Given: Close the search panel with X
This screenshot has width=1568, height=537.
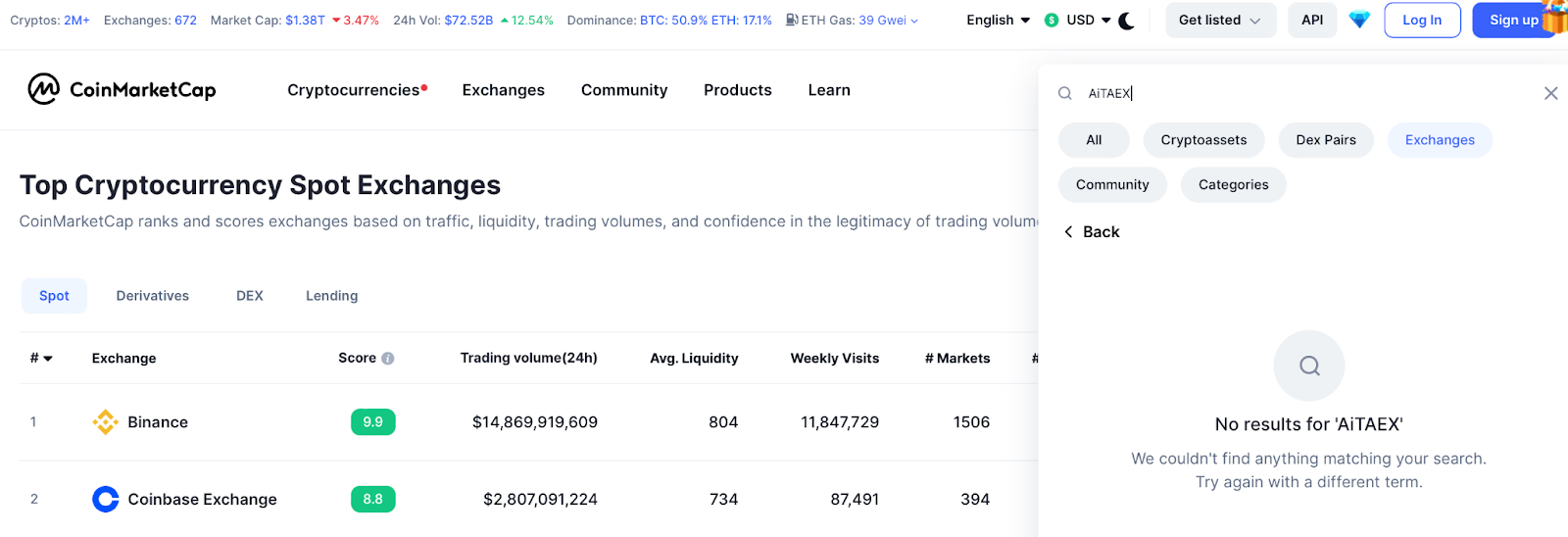Looking at the screenshot, I should click(x=1550, y=93).
